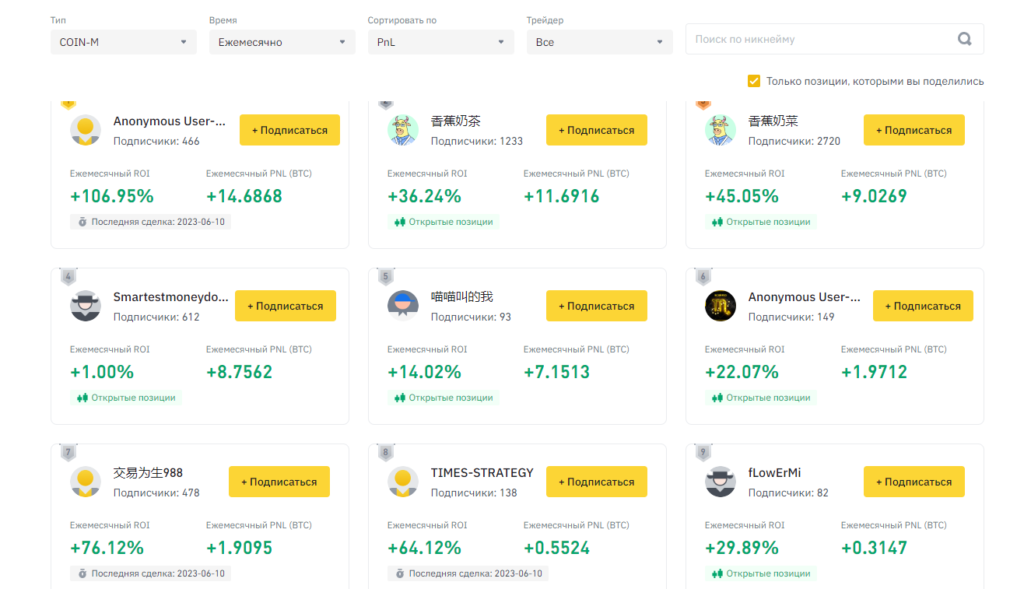Open Открытые позиции for Smartestmoneydo
Screen dimensions: 1024x589
tap(123, 397)
